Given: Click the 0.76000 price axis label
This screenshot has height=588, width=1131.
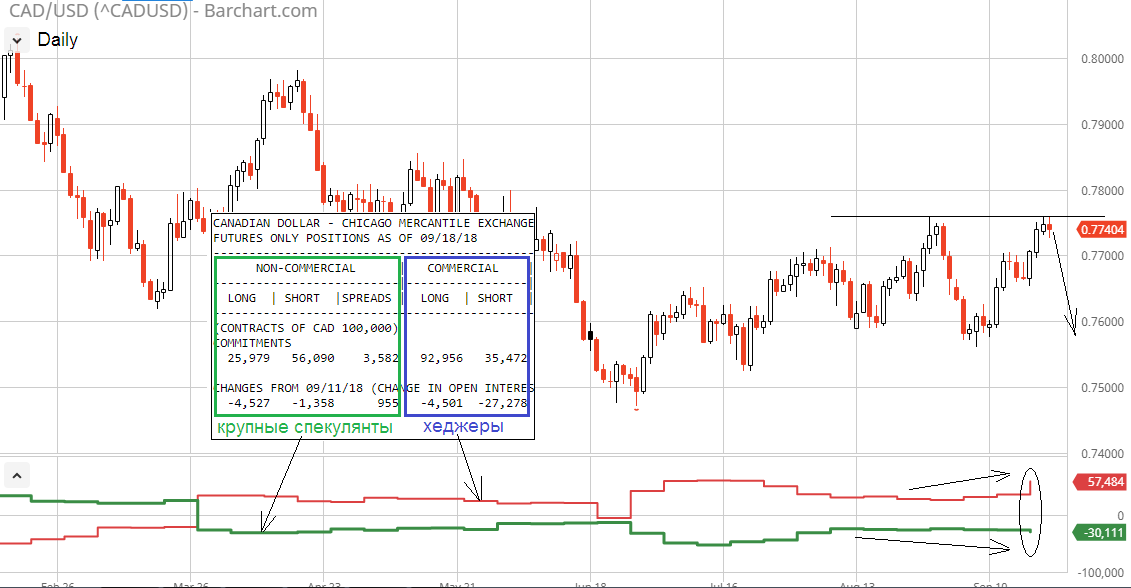Looking at the screenshot, I should tap(1101, 322).
